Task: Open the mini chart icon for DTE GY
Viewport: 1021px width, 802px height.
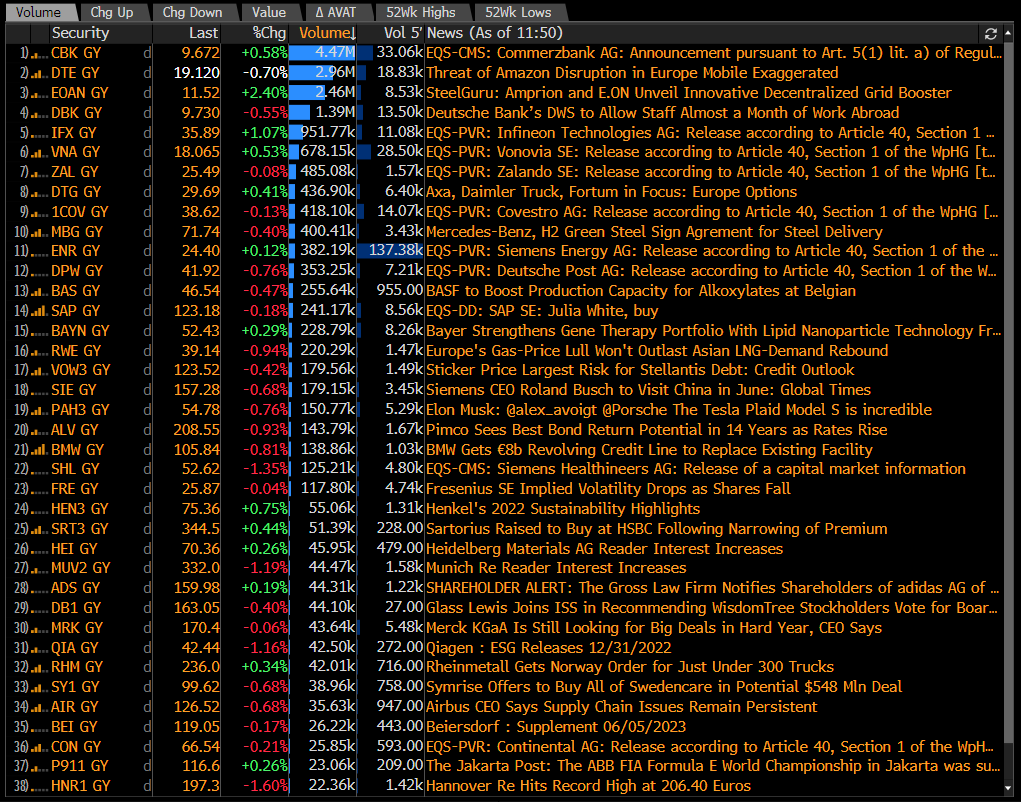Action: (x=40, y=75)
